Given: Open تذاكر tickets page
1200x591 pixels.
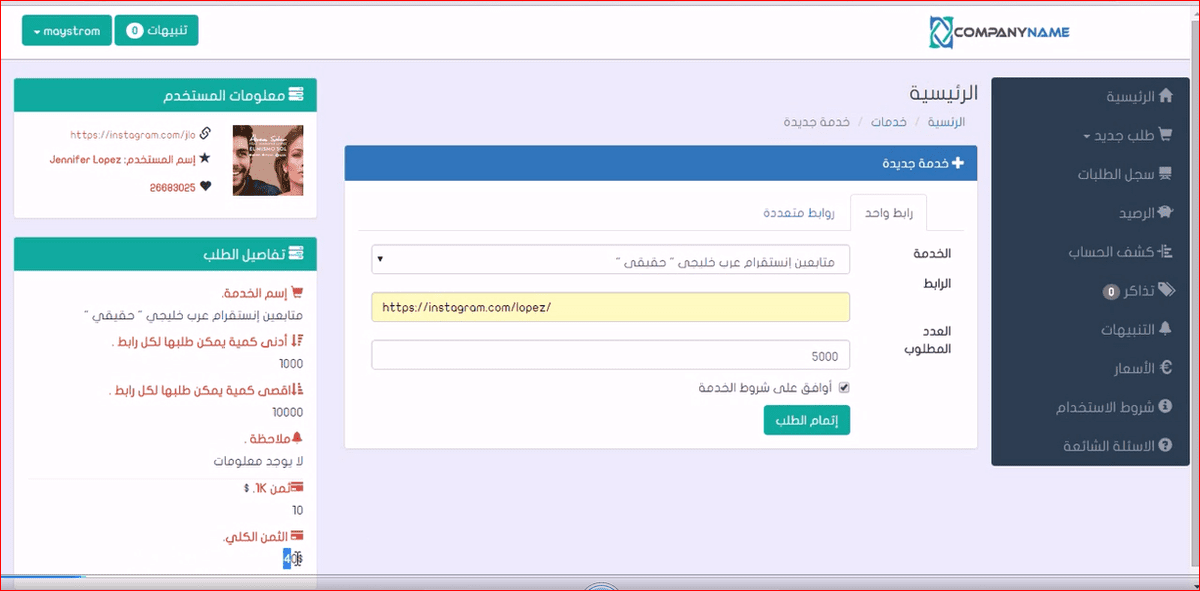Looking at the screenshot, I should click(x=1138, y=291).
